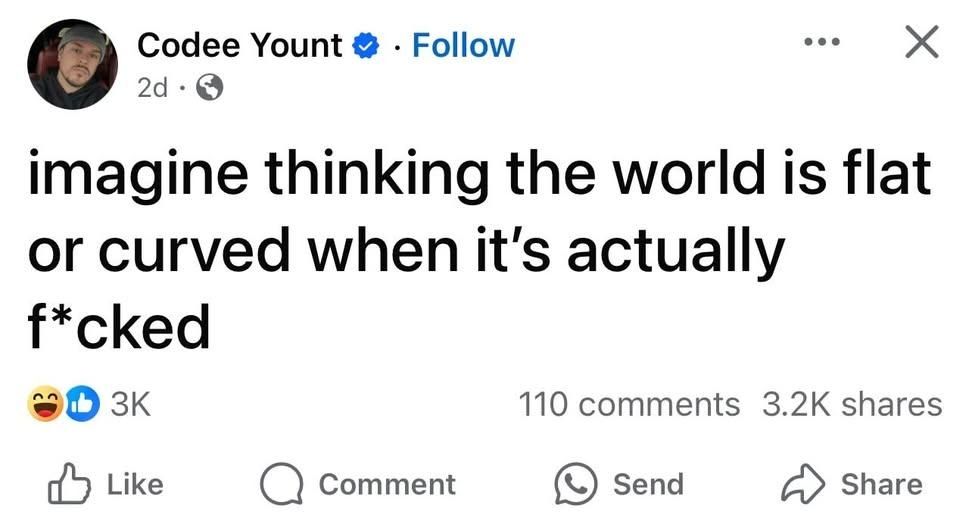Click the WhatsApp Send icon
Image resolution: width=972 pixels, height=524 pixels.
click(x=576, y=485)
